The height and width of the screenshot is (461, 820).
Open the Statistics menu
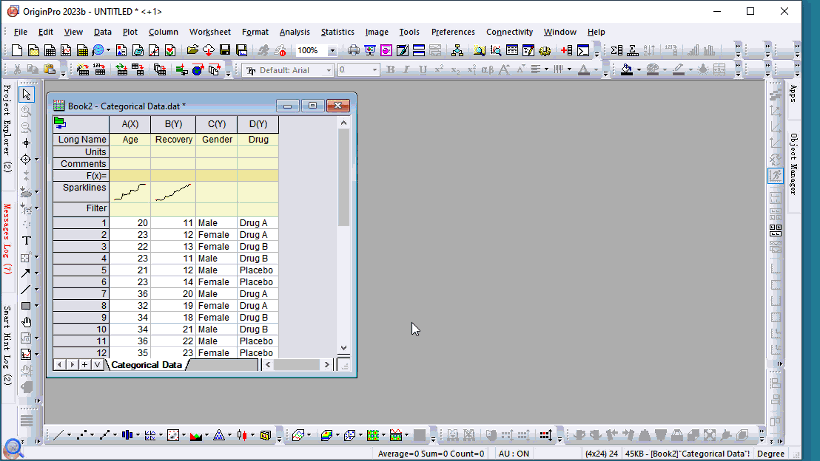pos(337,32)
